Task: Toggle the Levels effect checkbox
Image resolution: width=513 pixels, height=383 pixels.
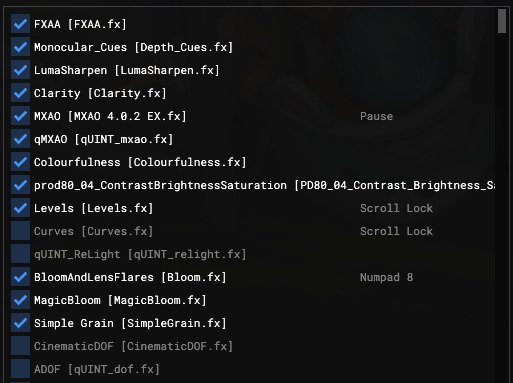Action: (20, 208)
